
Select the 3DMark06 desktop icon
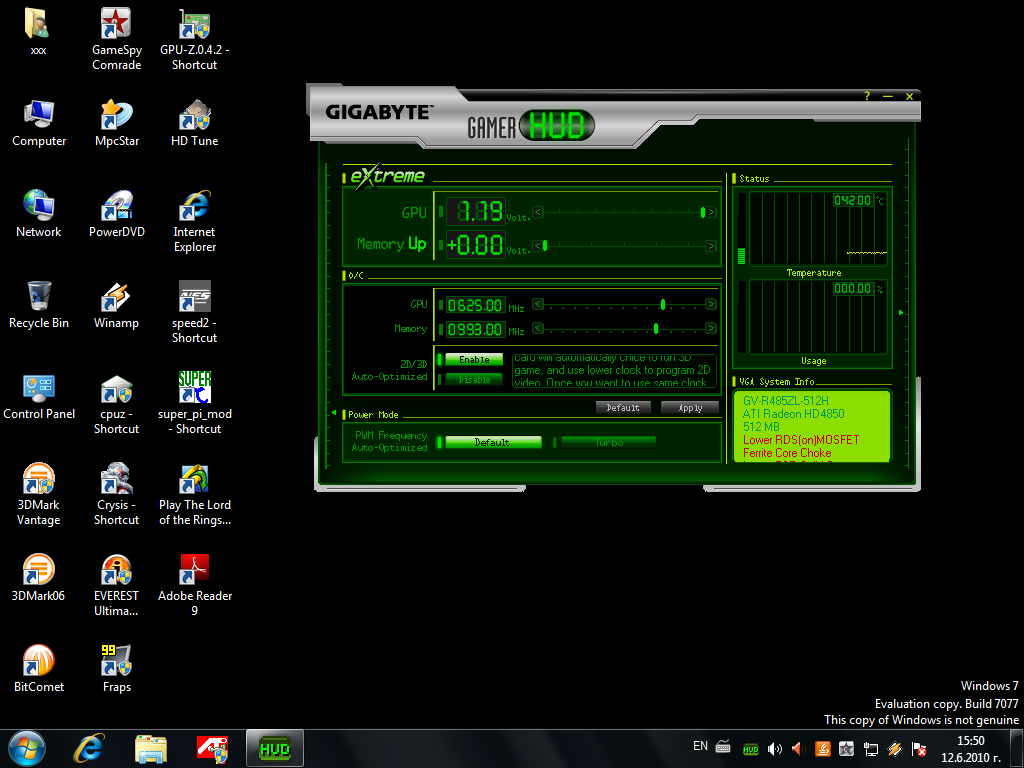pyautogui.click(x=39, y=577)
